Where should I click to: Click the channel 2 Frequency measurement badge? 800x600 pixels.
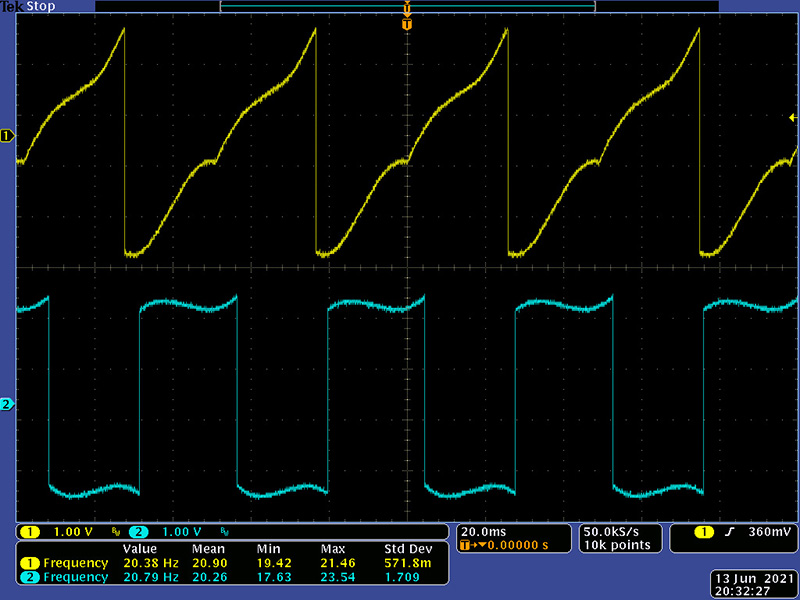(30, 577)
